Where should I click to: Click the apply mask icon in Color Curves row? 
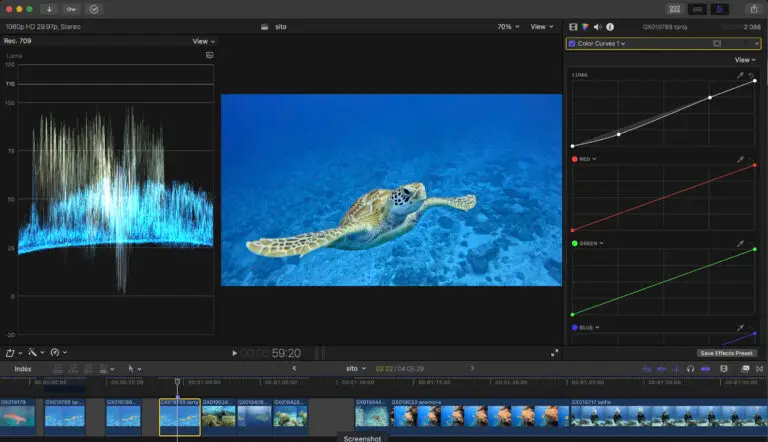coord(717,44)
